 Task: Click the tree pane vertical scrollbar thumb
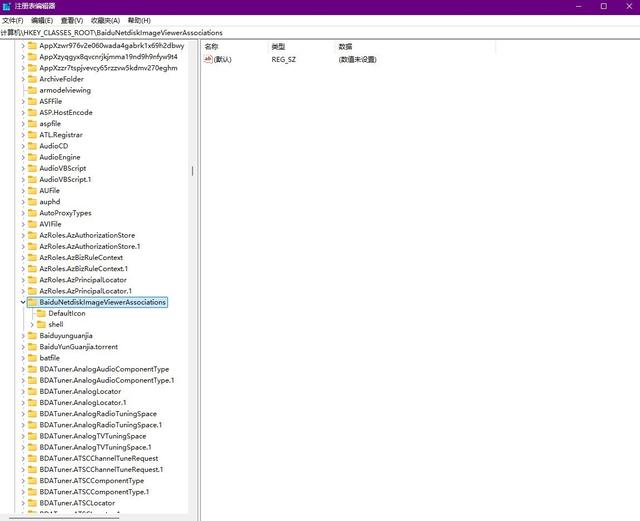coord(192,171)
